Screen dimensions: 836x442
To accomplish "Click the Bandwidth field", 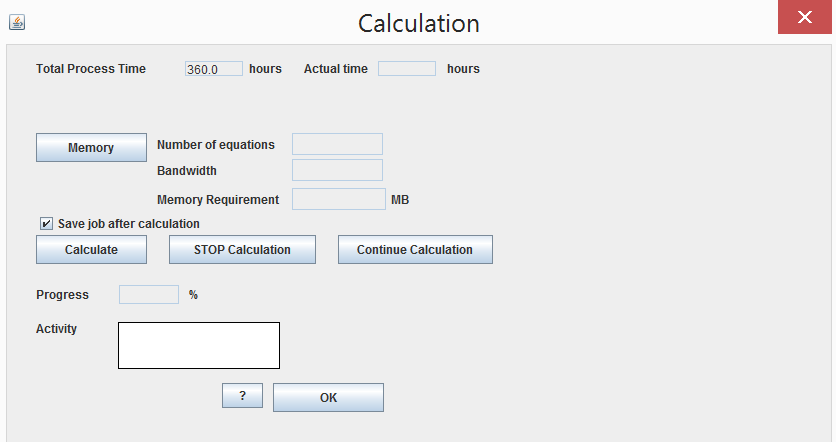I will click(337, 170).
